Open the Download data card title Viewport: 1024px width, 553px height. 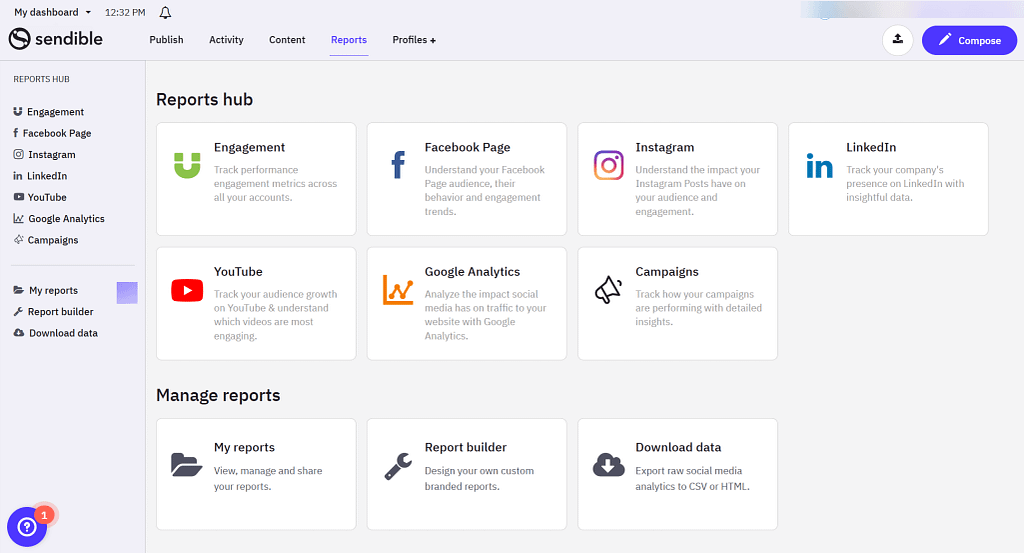[679, 447]
